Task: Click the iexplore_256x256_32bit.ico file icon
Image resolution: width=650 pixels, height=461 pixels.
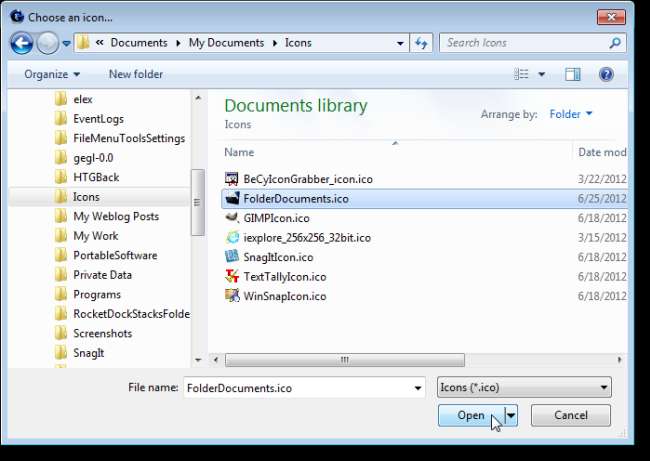Action: point(232,238)
